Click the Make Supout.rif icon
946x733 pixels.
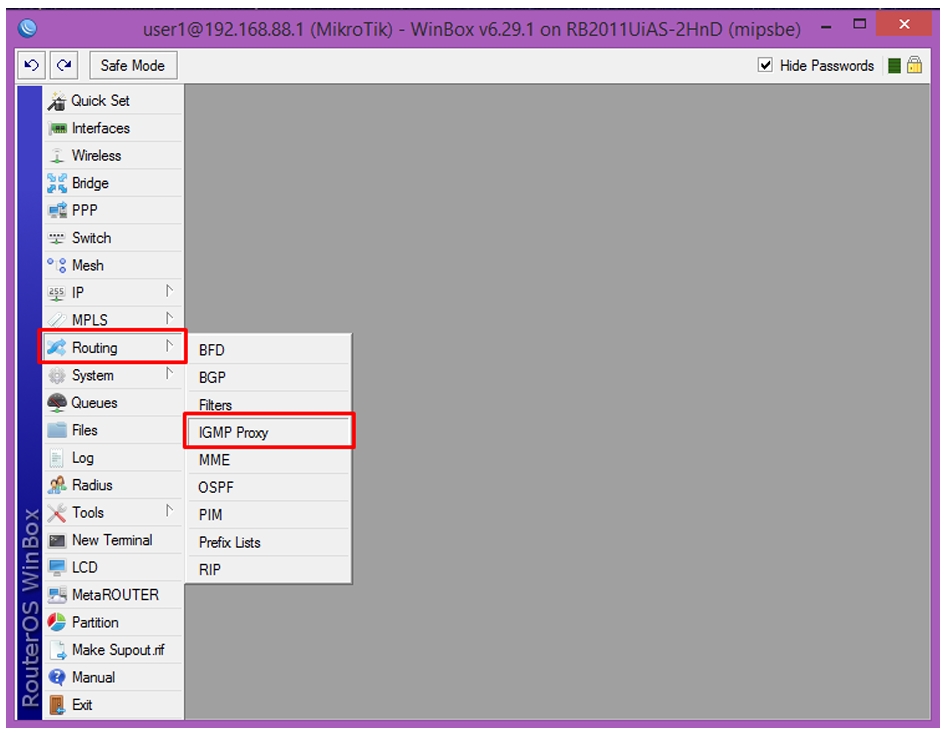pos(58,650)
